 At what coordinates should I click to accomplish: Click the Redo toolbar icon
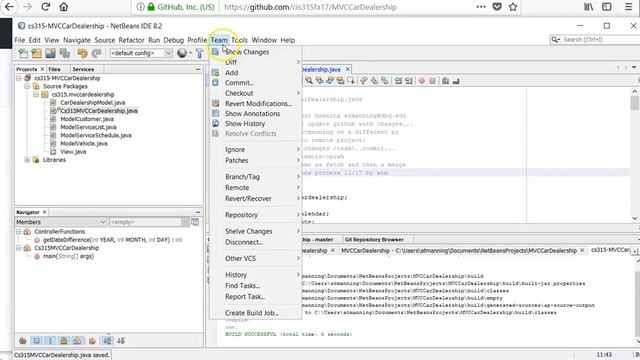pyautogui.click(x=96, y=53)
